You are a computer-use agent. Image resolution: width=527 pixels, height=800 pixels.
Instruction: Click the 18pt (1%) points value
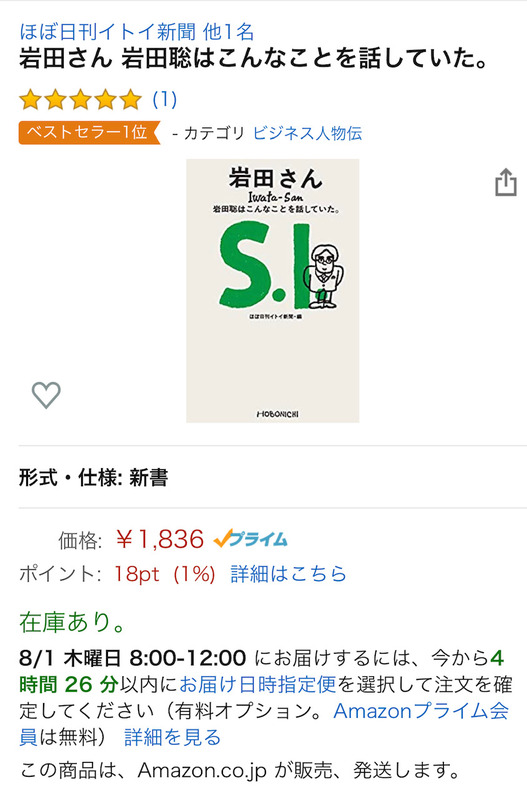(x=164, y=574)
